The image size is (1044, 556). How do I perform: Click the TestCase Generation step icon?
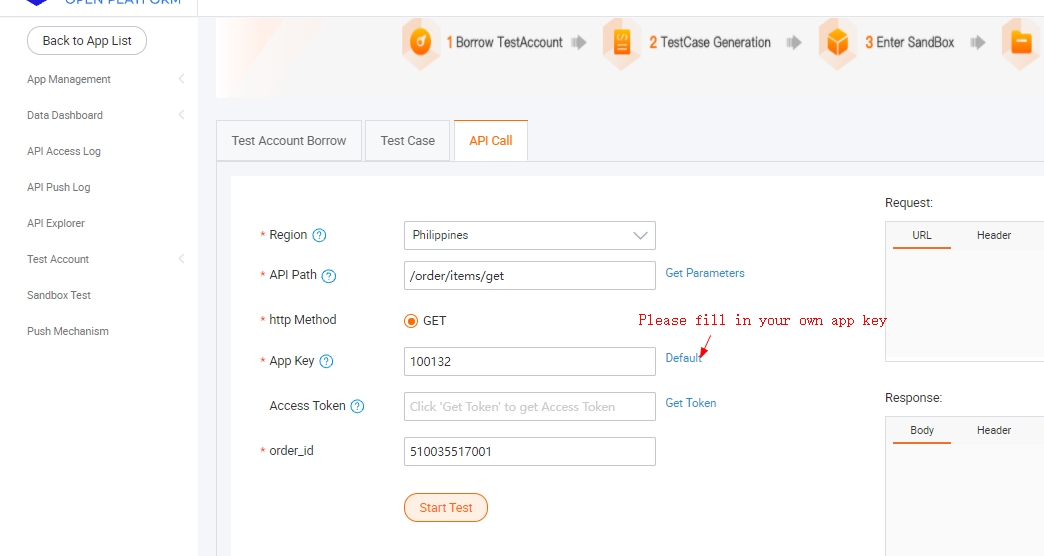(x=622, y=43)
